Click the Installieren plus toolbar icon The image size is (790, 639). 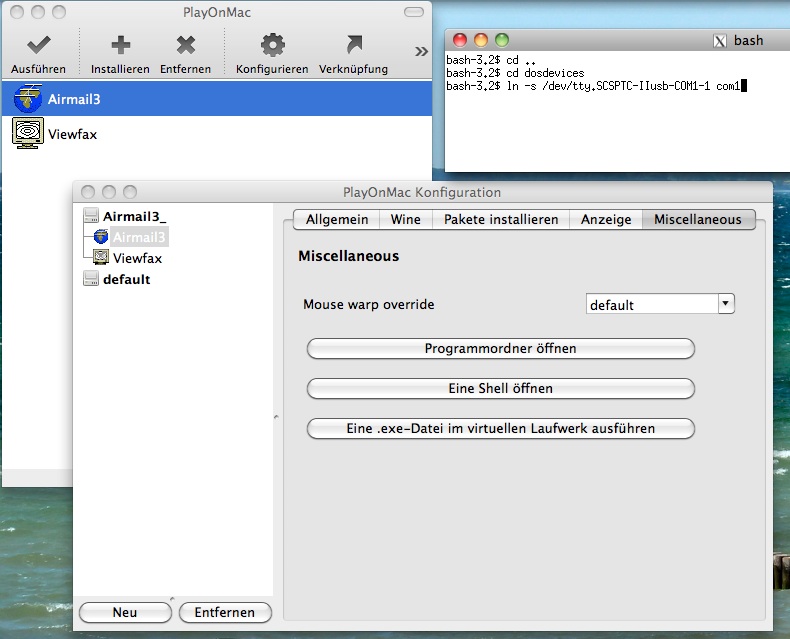120,45
